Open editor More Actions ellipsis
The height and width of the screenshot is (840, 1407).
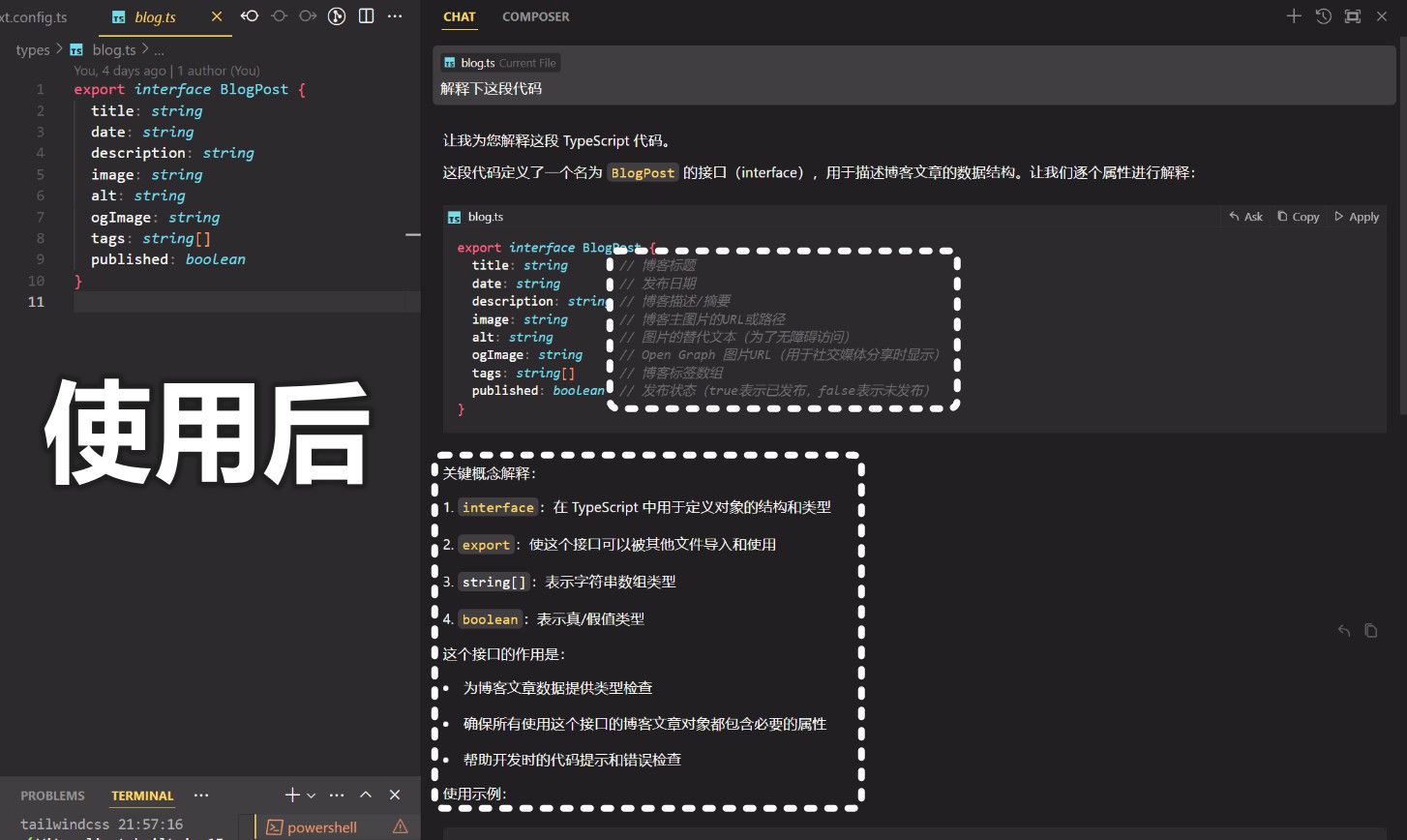click(395, 16)
